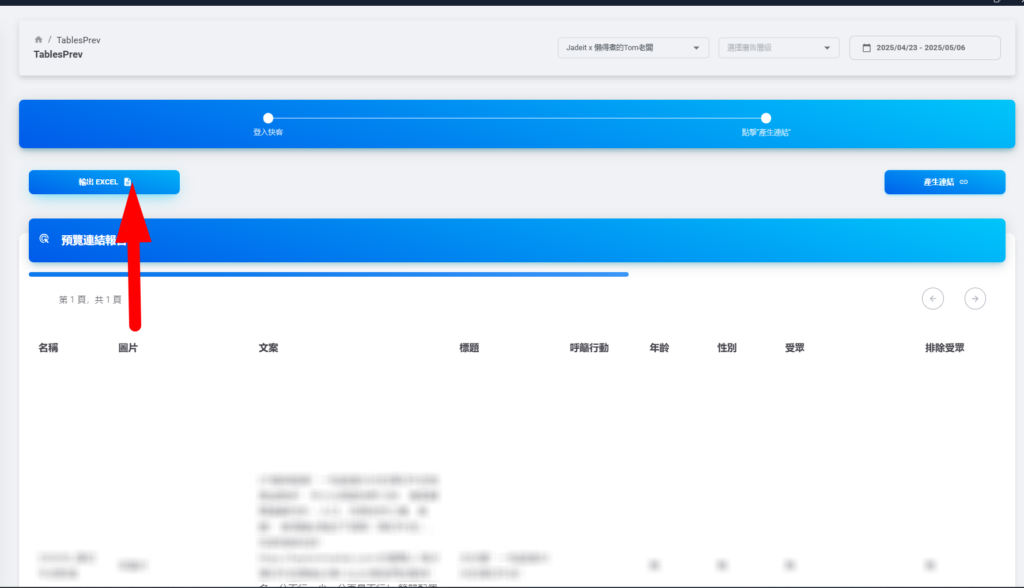The width and height of the screenshot is (1024, 588).
Task: Expand the 選擇廣告層級 dropdown
Action: tap(778, 48)
